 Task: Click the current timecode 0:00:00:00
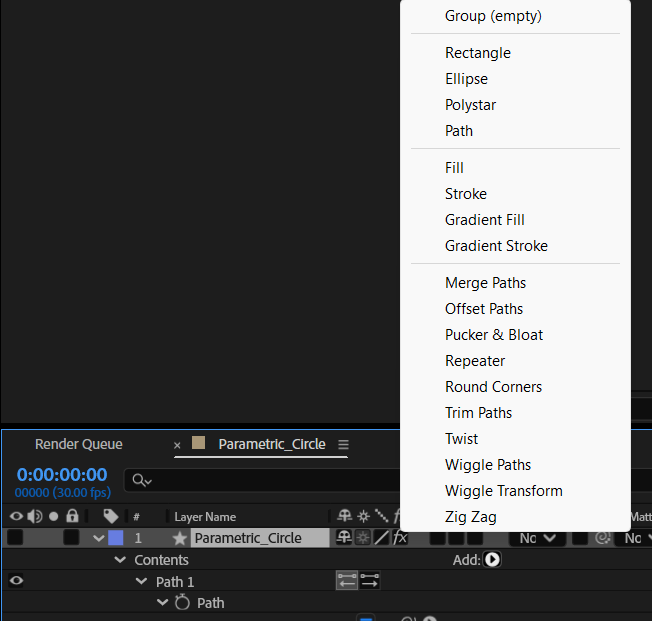(62, 475)
